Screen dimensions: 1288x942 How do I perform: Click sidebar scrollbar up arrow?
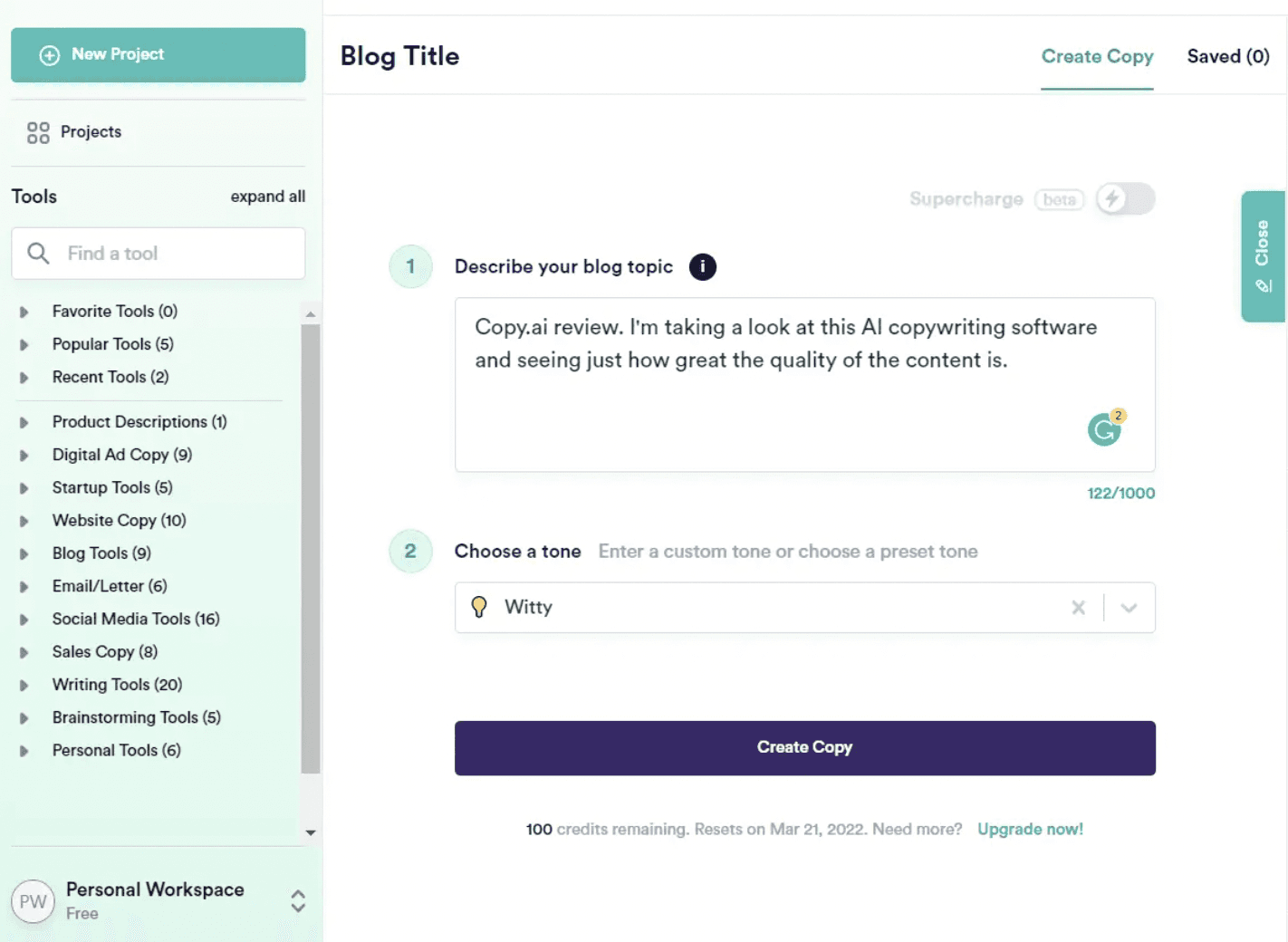(x=311, y=314)
